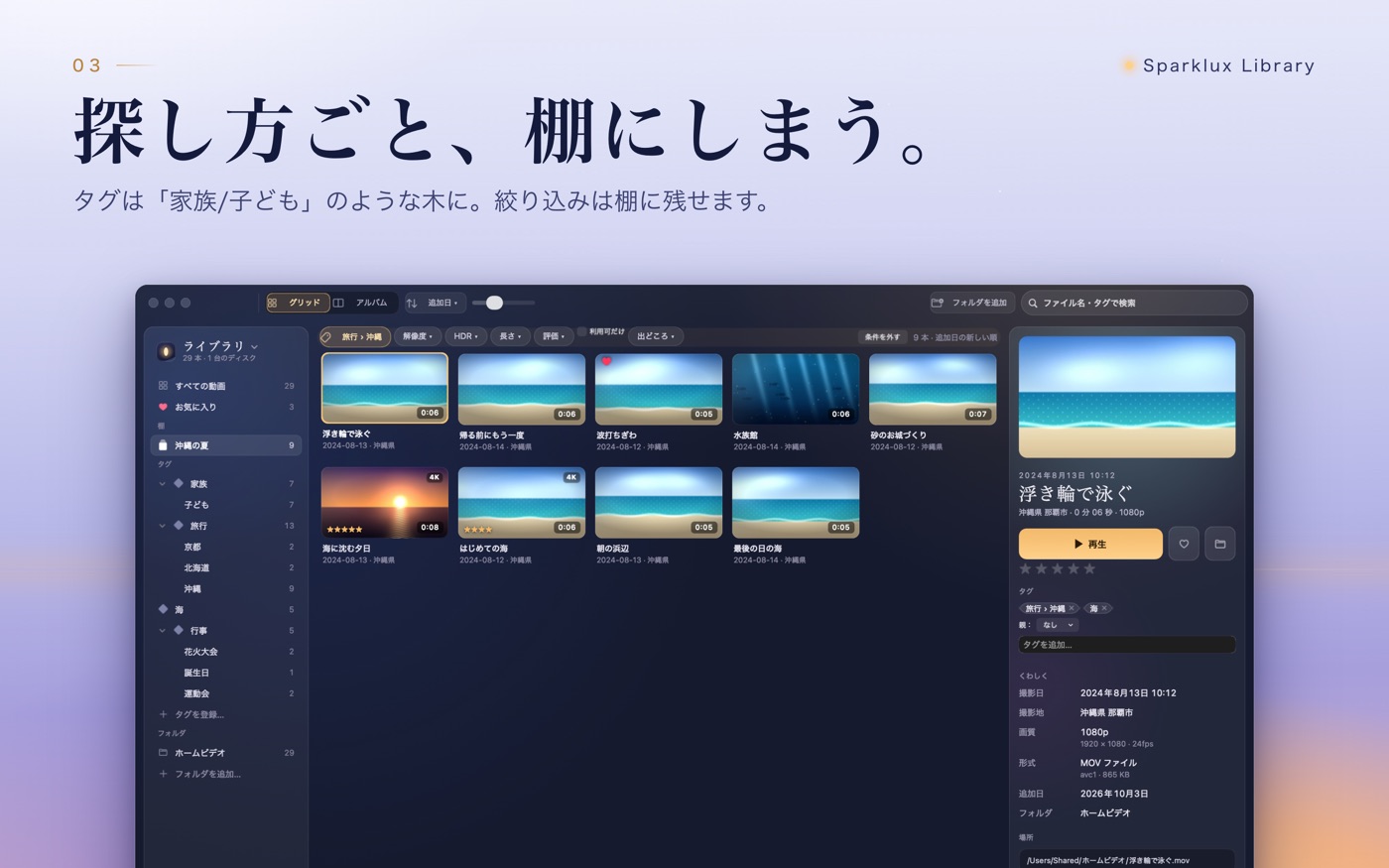Click the tag icon in 旅行 › 沖縄 filter chip
This screenshot has height=868, width=1389.
327,337
